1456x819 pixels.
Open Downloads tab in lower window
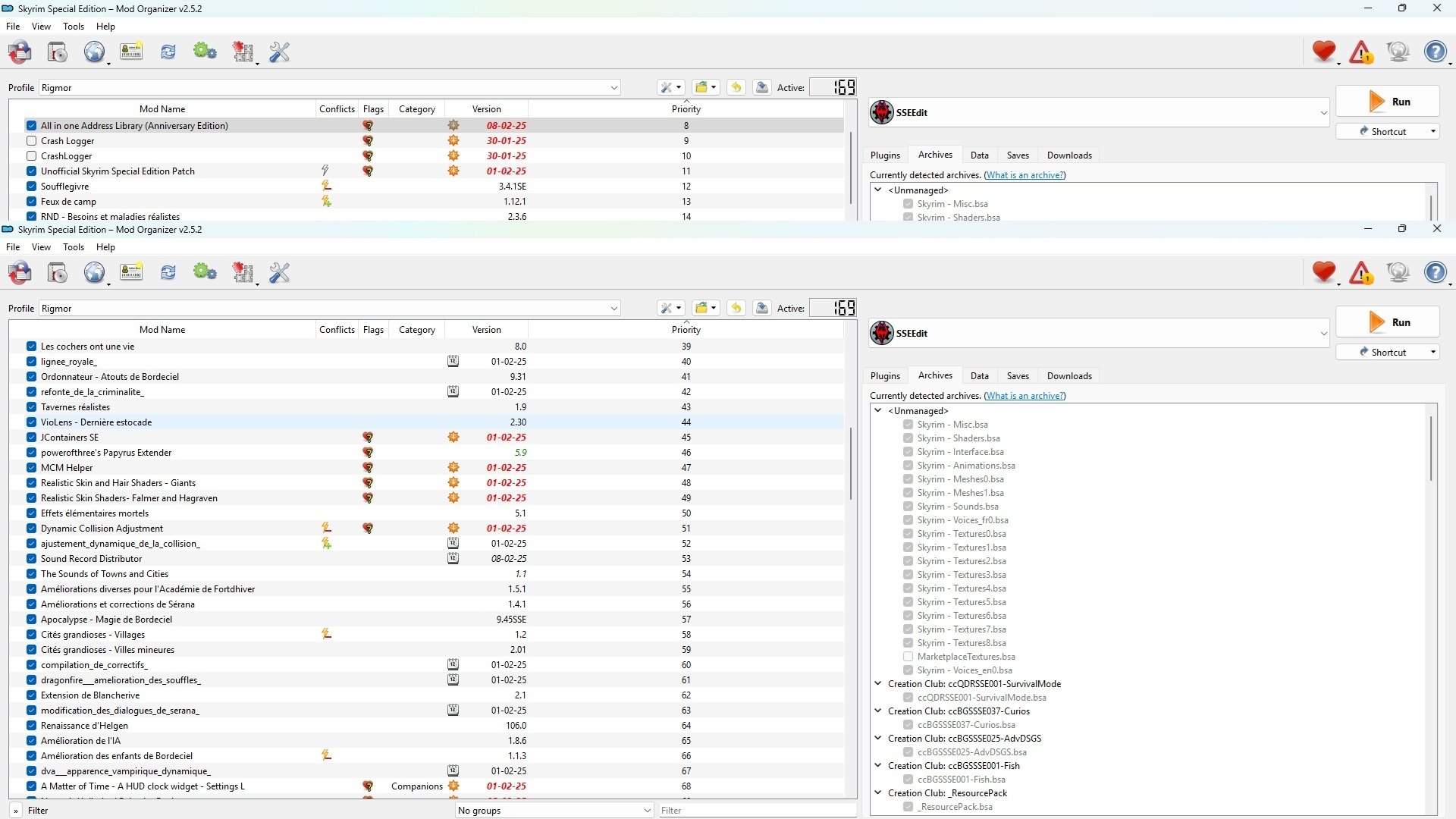[x=1069, y=376]
